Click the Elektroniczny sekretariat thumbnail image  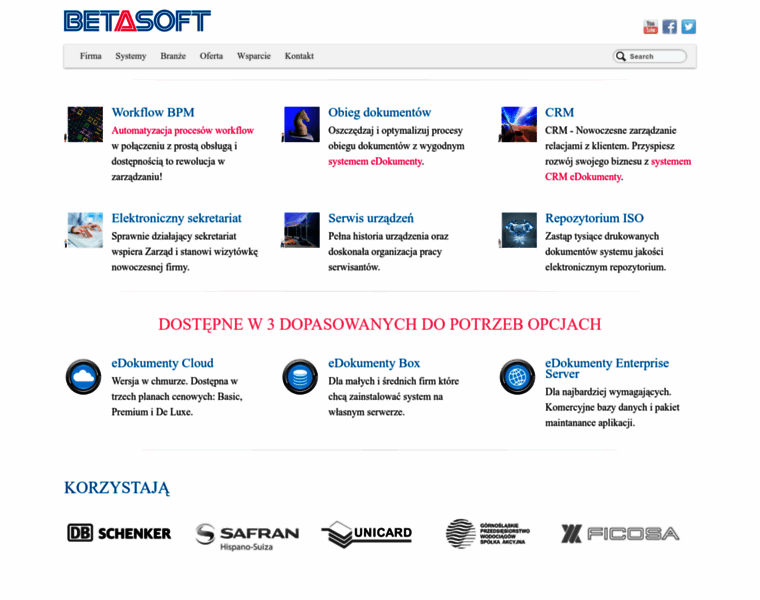click(85, 230)
